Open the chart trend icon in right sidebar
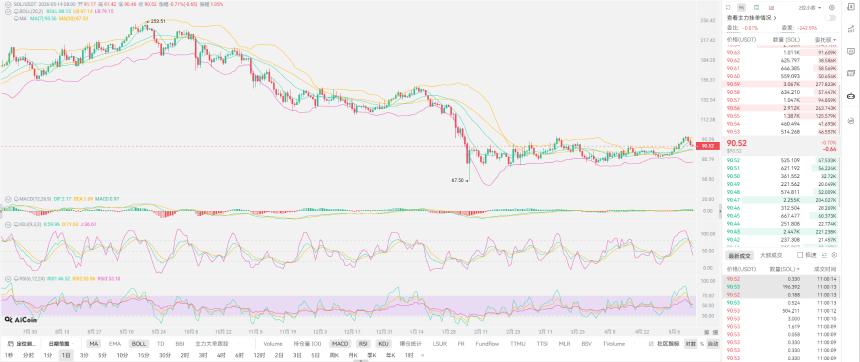This screenshot has height=362, width=860. click(x=851, y=29)
